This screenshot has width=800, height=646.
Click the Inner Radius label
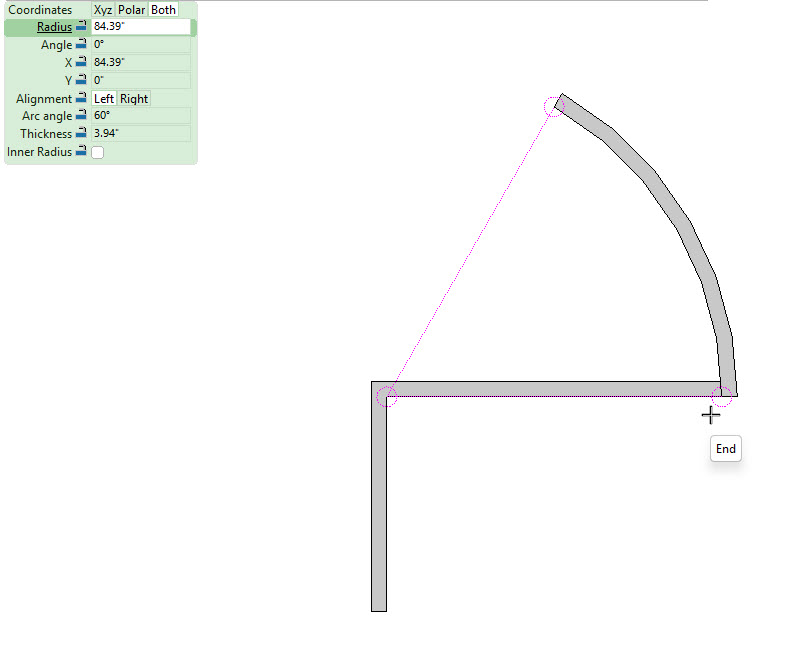click(x=39, y=152)
